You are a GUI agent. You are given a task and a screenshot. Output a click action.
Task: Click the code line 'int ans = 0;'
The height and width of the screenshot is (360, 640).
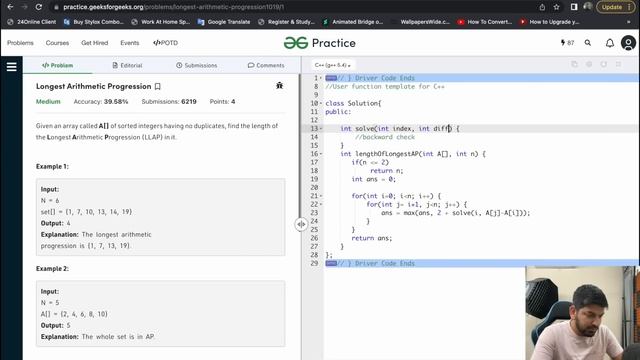tap(373, 179)
